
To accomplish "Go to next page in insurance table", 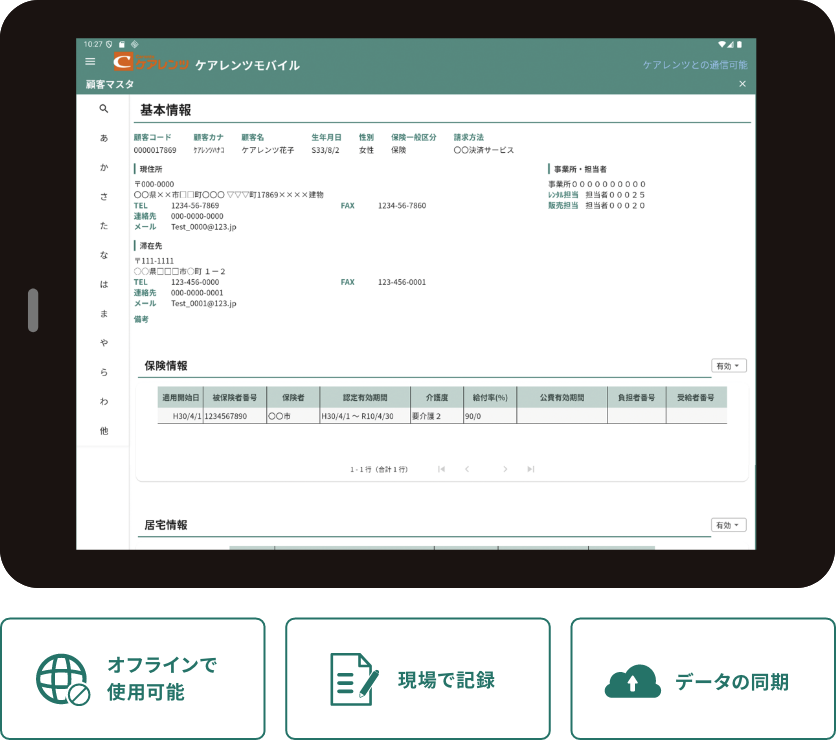I will (x=505, y=469).
